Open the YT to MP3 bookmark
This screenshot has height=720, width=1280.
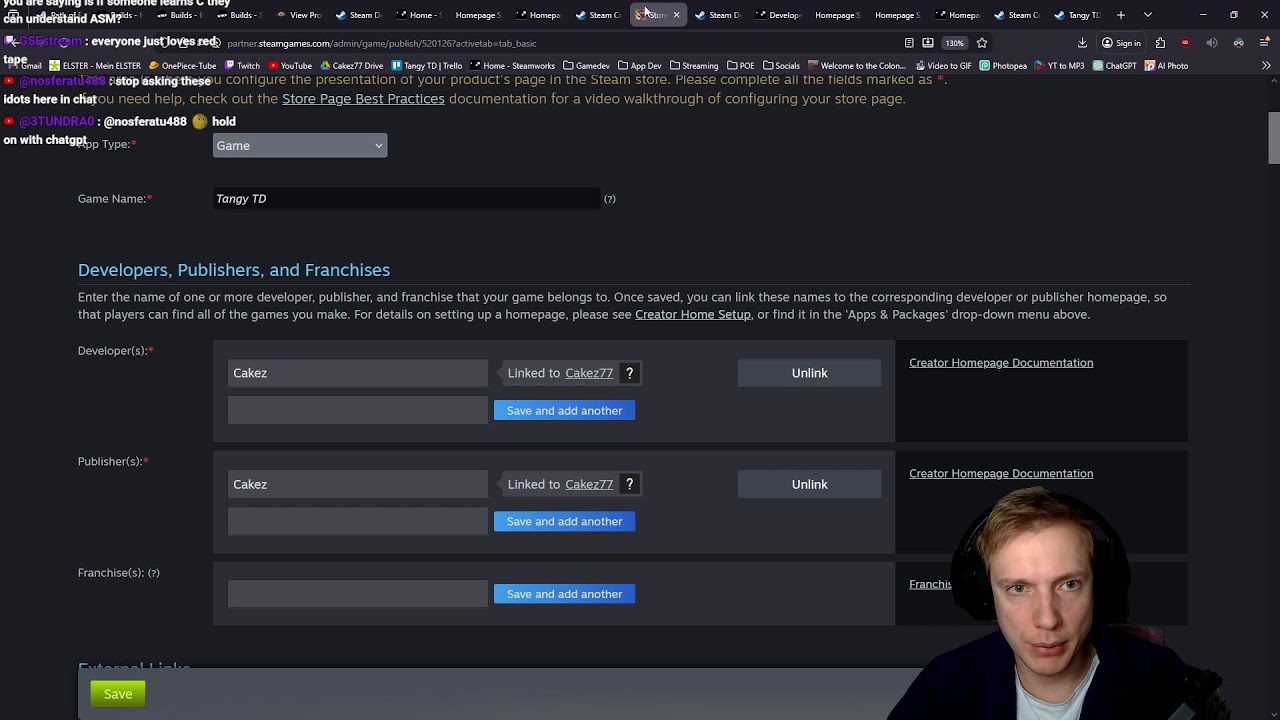1059,66
